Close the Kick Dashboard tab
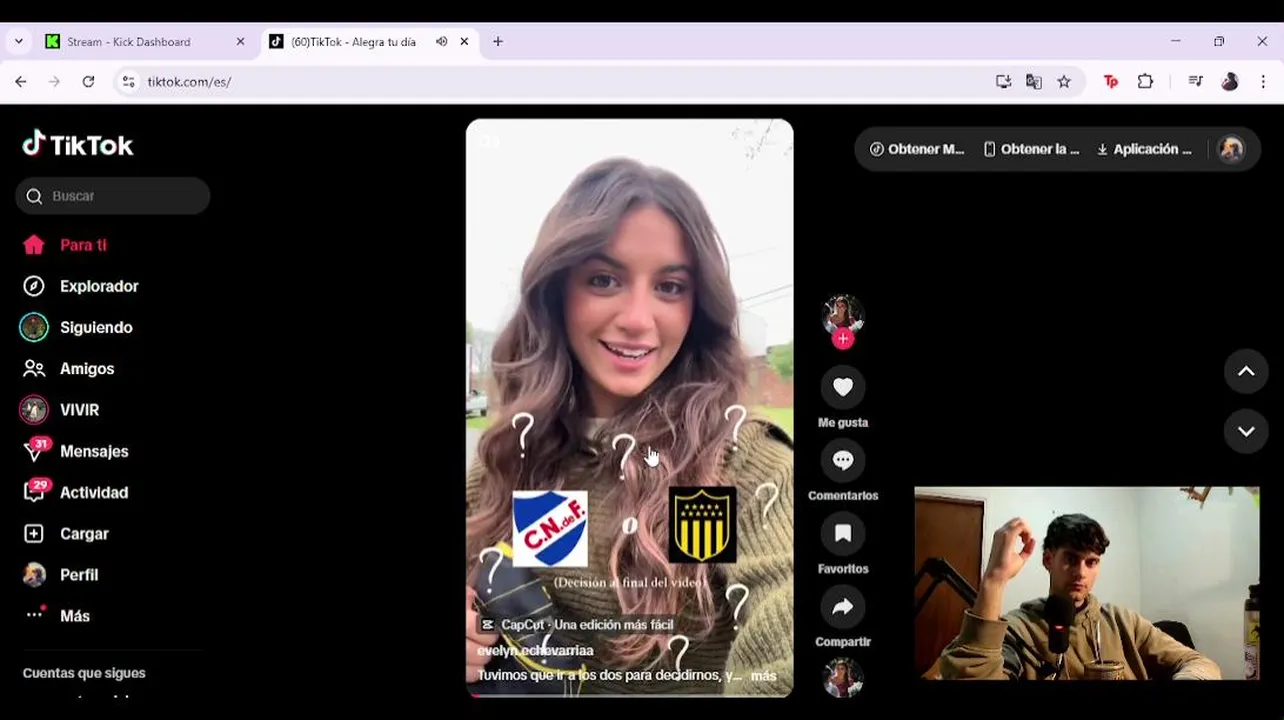 (x=240, y=42)
